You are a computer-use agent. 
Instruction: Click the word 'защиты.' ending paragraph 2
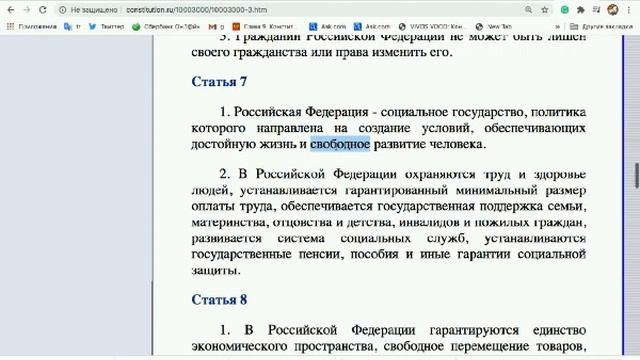[216, 270]
